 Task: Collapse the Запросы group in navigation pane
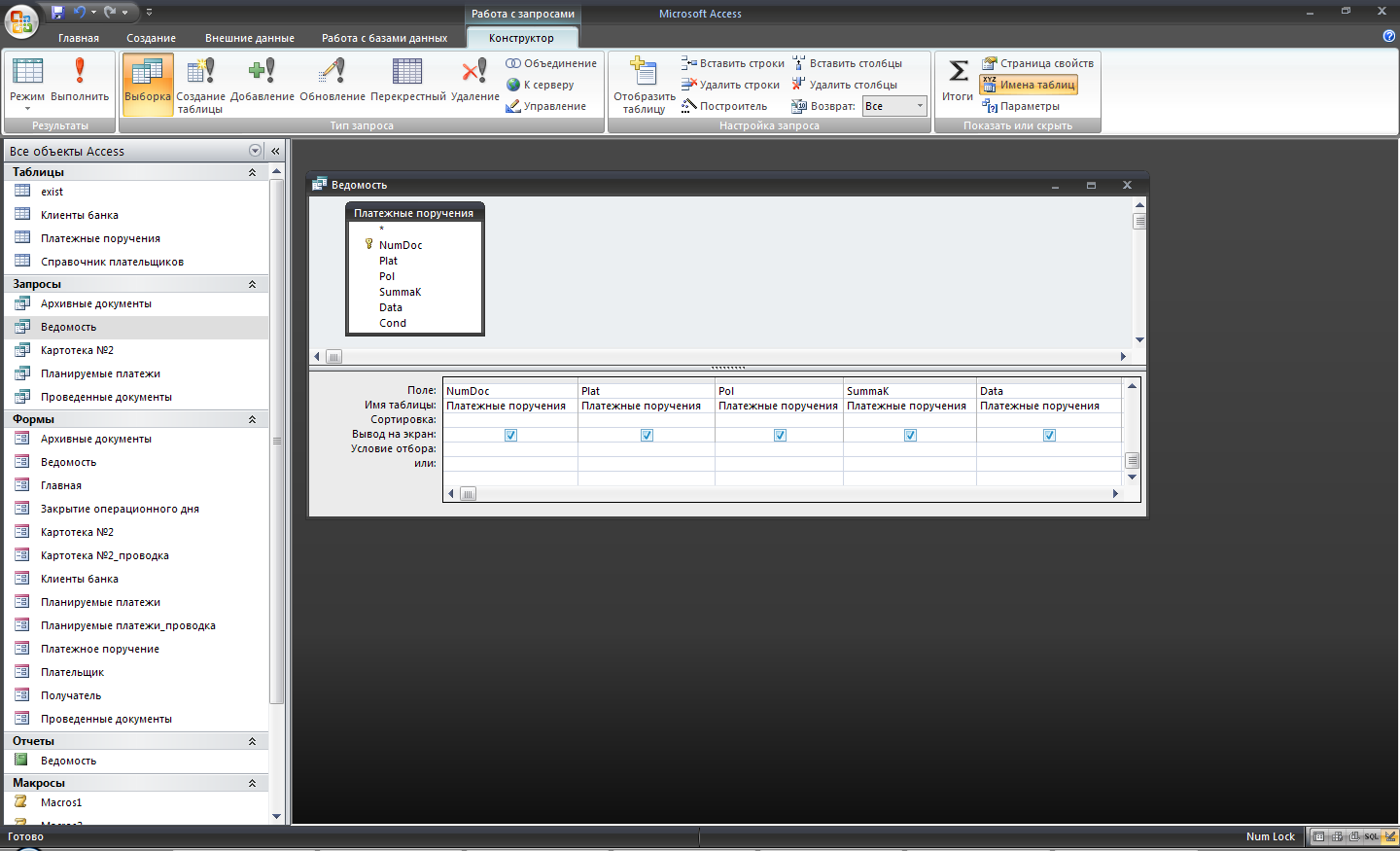(252, 284)
